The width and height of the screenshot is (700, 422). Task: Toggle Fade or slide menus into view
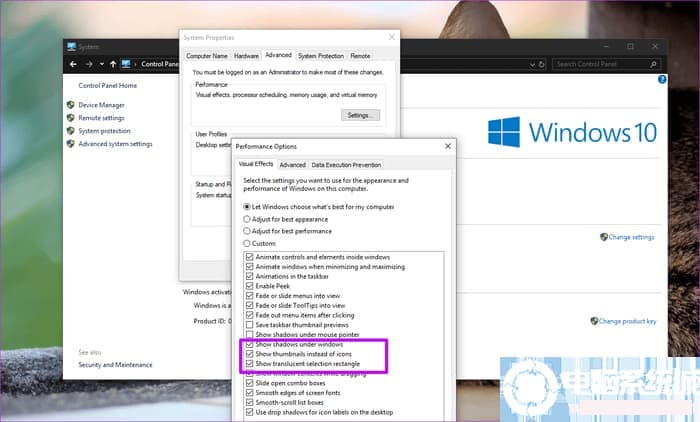[250, 296]
